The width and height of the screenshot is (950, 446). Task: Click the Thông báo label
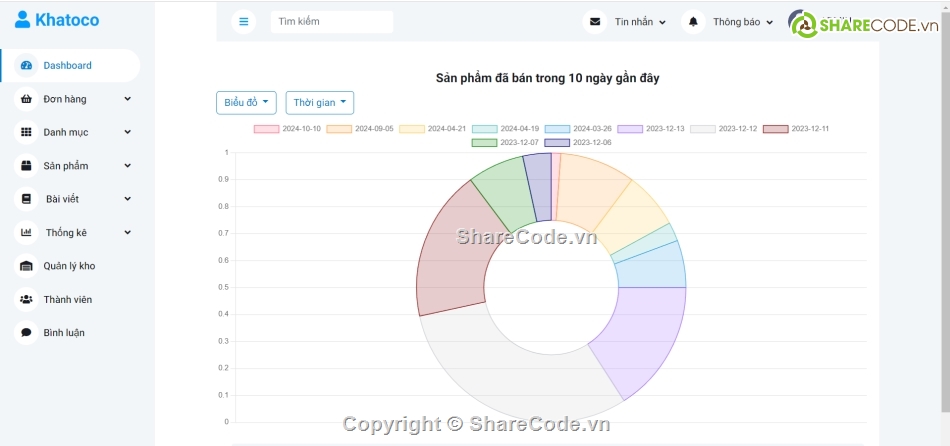tap(736, 22)
